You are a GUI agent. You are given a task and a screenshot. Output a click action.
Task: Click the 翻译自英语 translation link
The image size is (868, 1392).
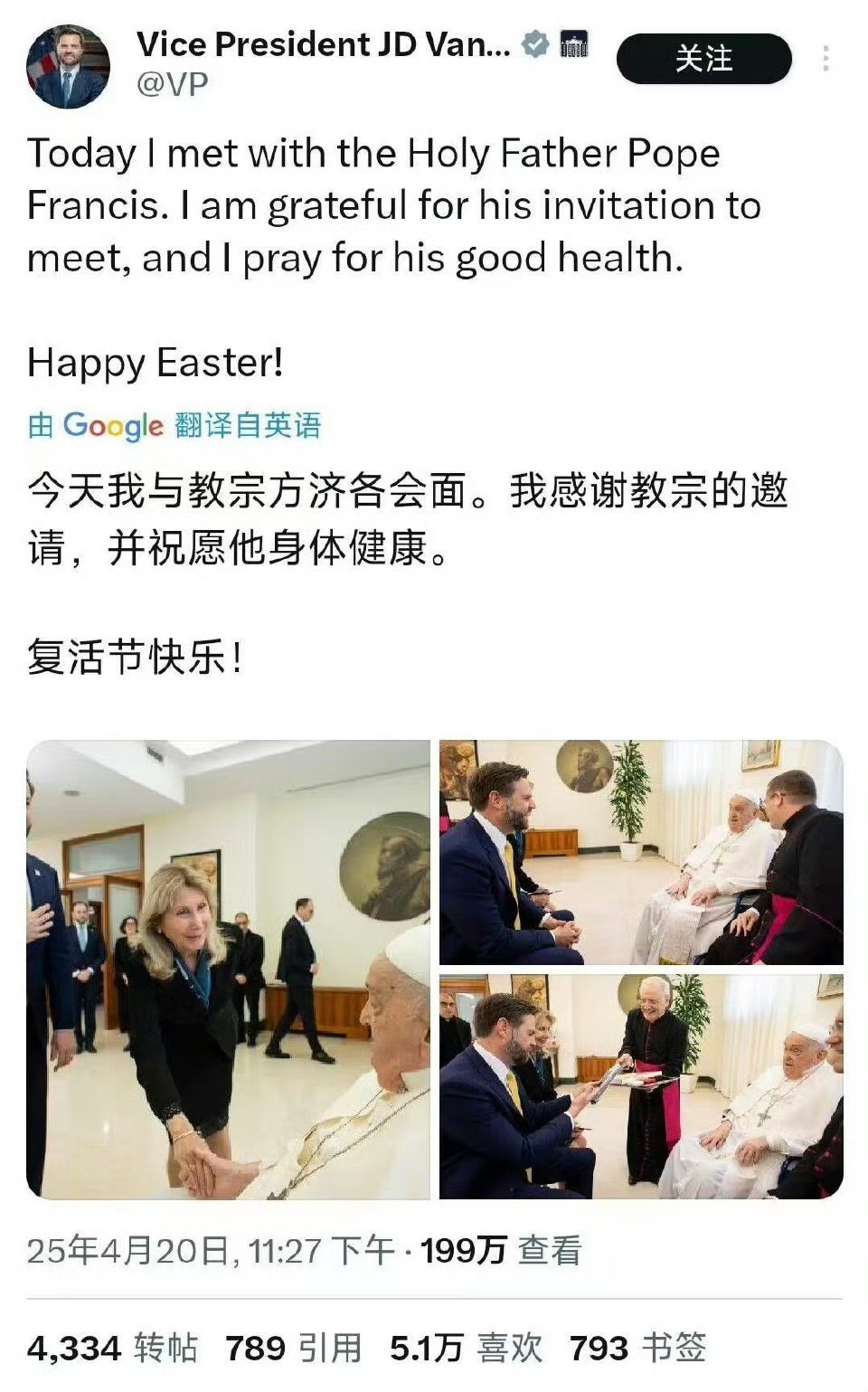pyautogui.click(x=248, y=425)
